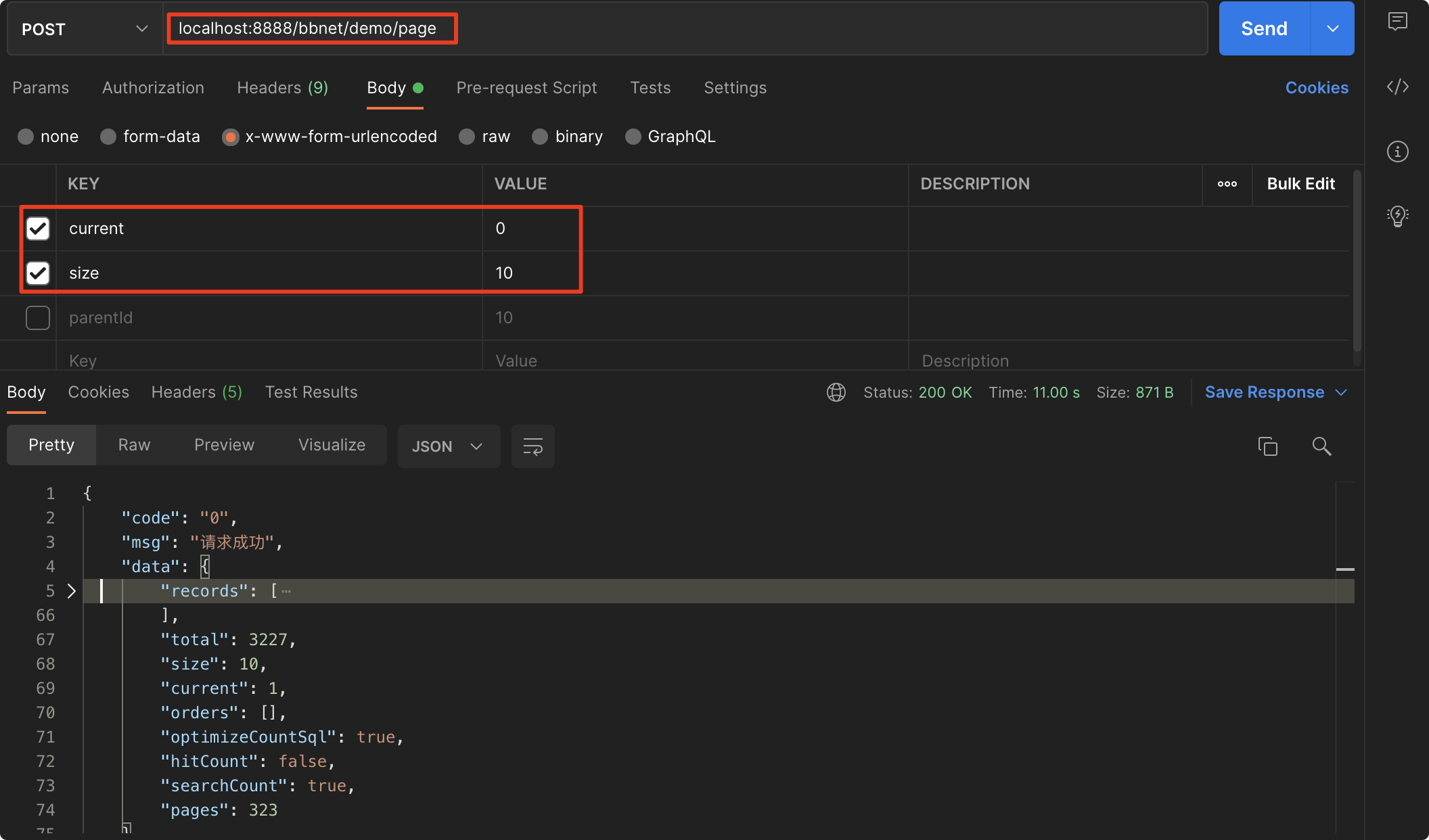Viewport: 1429px width, 840px height.
Task: Toggle line wrap icon in response toolbar
Action: (532, 446)
